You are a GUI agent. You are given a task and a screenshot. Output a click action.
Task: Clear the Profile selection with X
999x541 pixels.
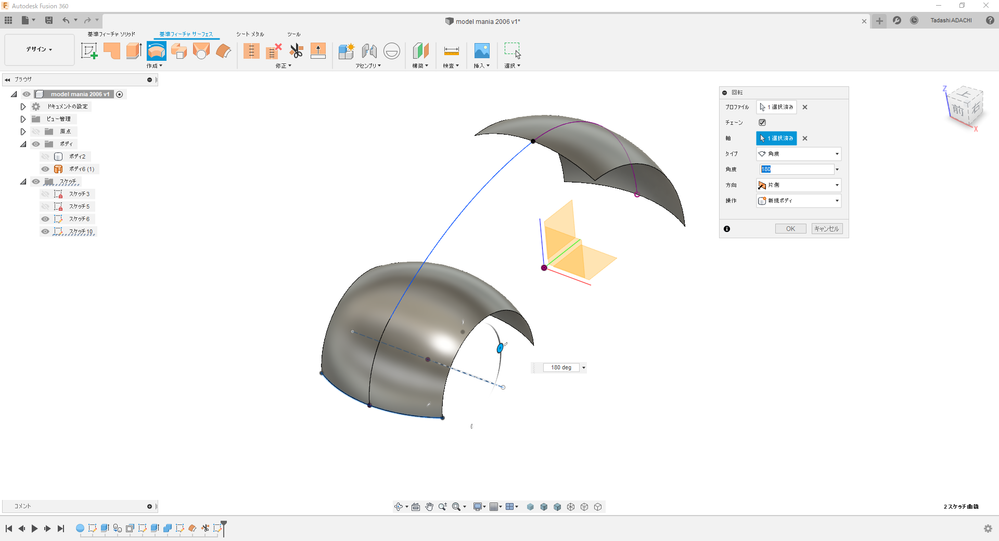point(805,107)
